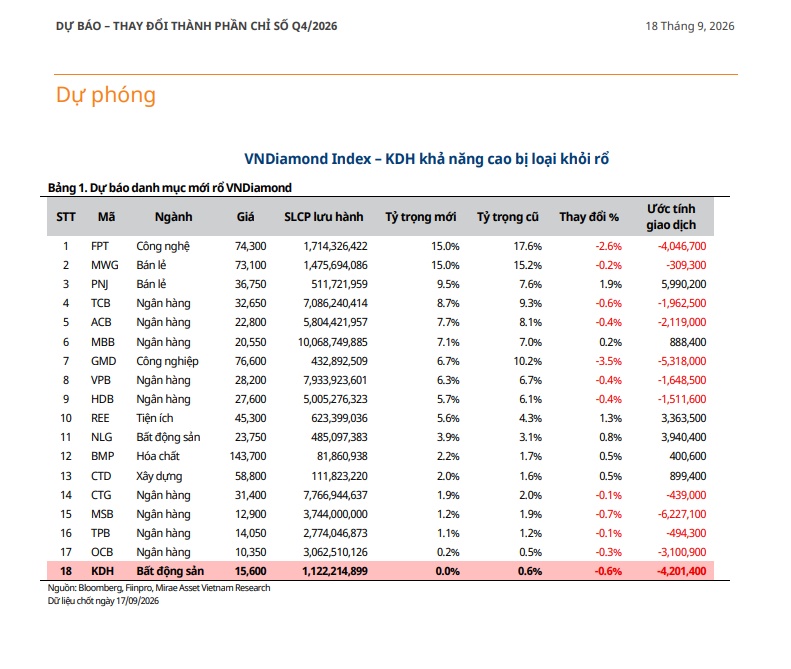Select ticker 'ACB' in the table
791x669 pixels.
pos(101,322)
